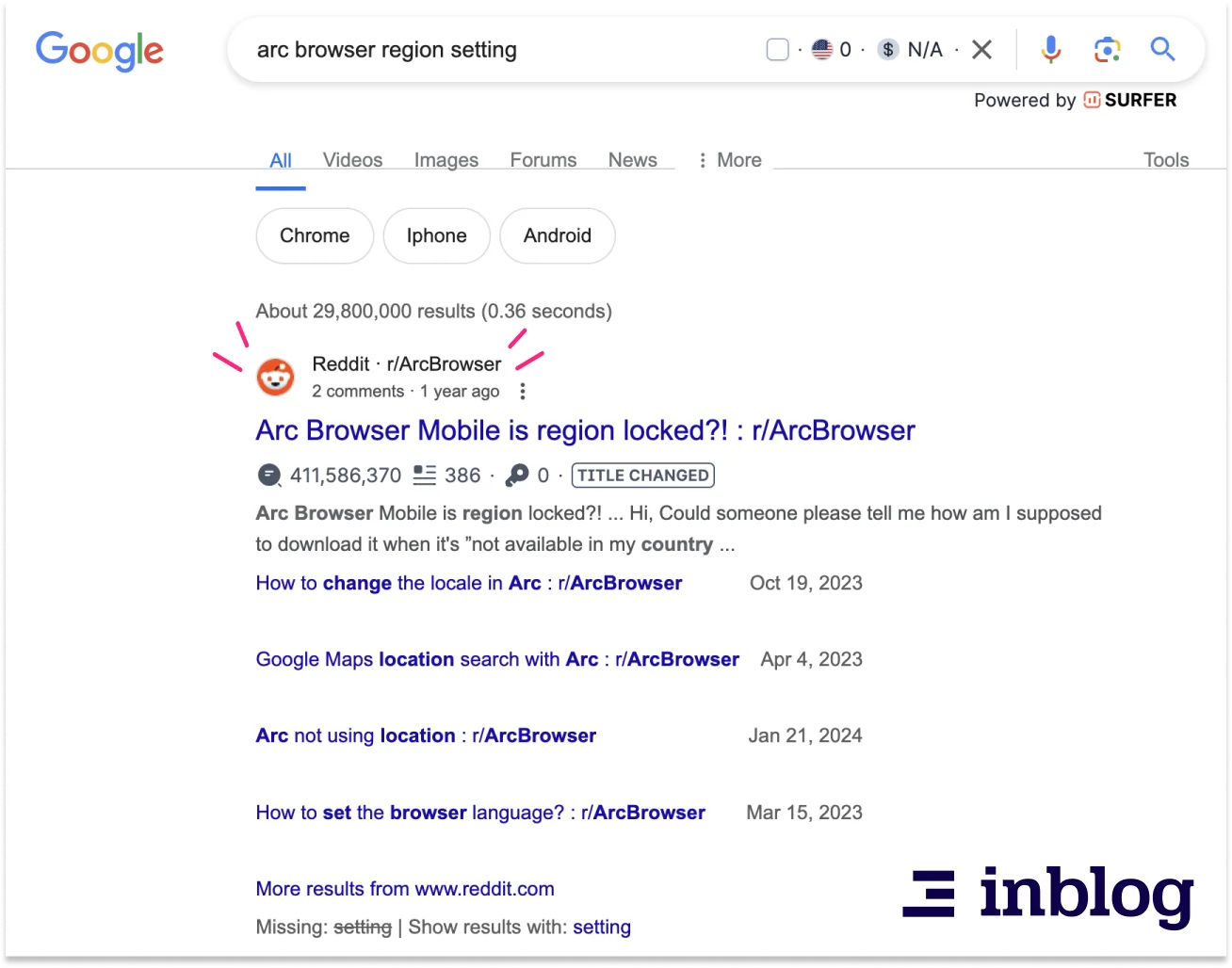Screen dimensions: 1232x968
Task: Select the Reddit favicon on the result
Action: pyautogui.click(x=275, y=376)
